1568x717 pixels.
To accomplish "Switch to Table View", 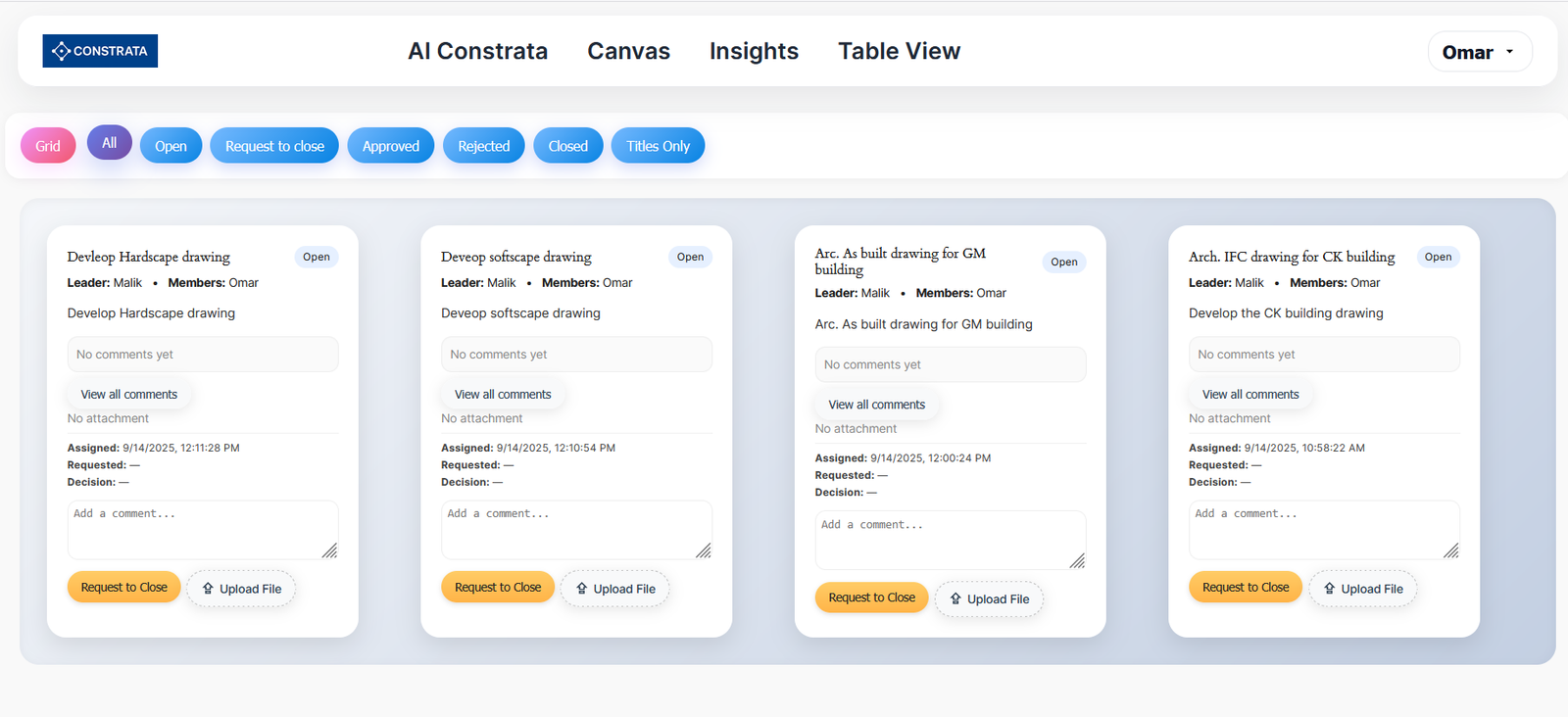I will [899, 51].
